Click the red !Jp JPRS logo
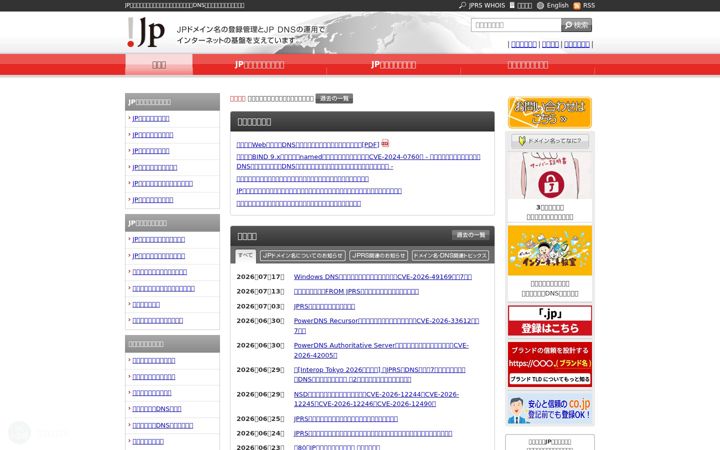The height and width of the screenshot is (450, 720). click(146, 32)
